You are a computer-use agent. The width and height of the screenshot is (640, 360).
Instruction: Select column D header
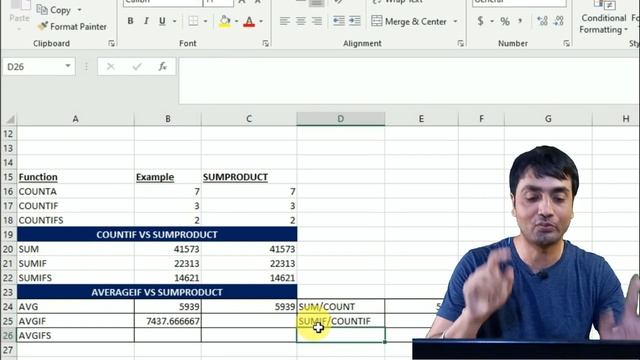(340, 119)
